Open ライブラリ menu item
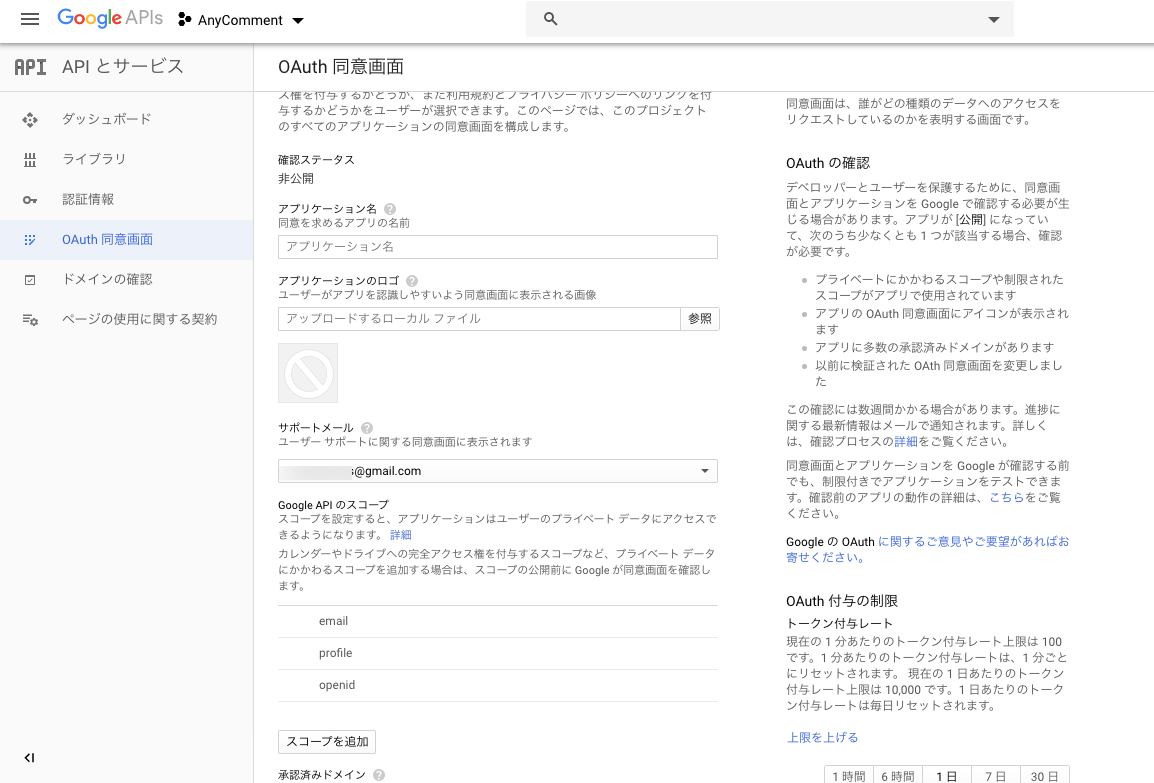The height and width of the screenshot is (783, 1154). point(94,159)
